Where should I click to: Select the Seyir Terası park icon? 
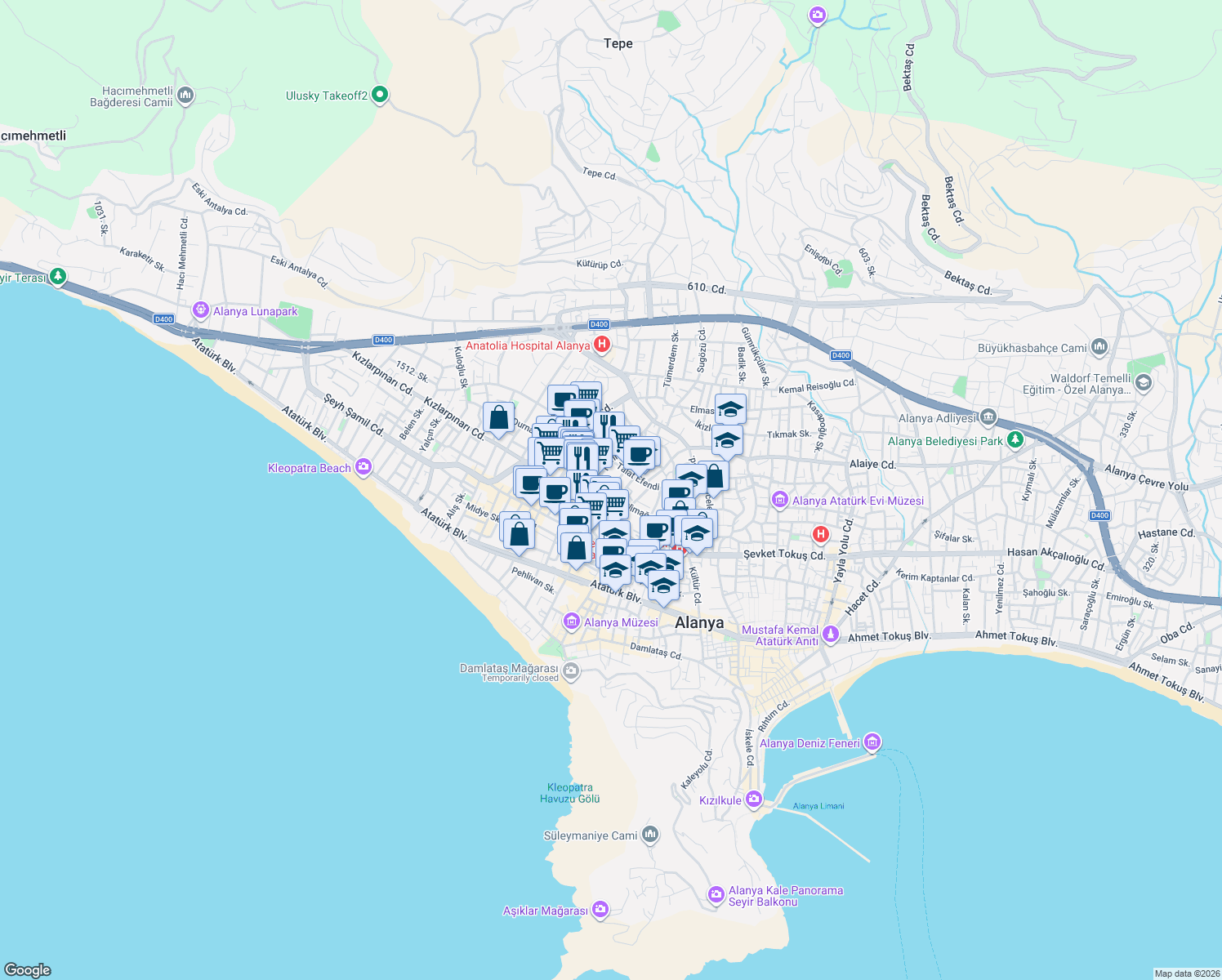pos(57,278)
